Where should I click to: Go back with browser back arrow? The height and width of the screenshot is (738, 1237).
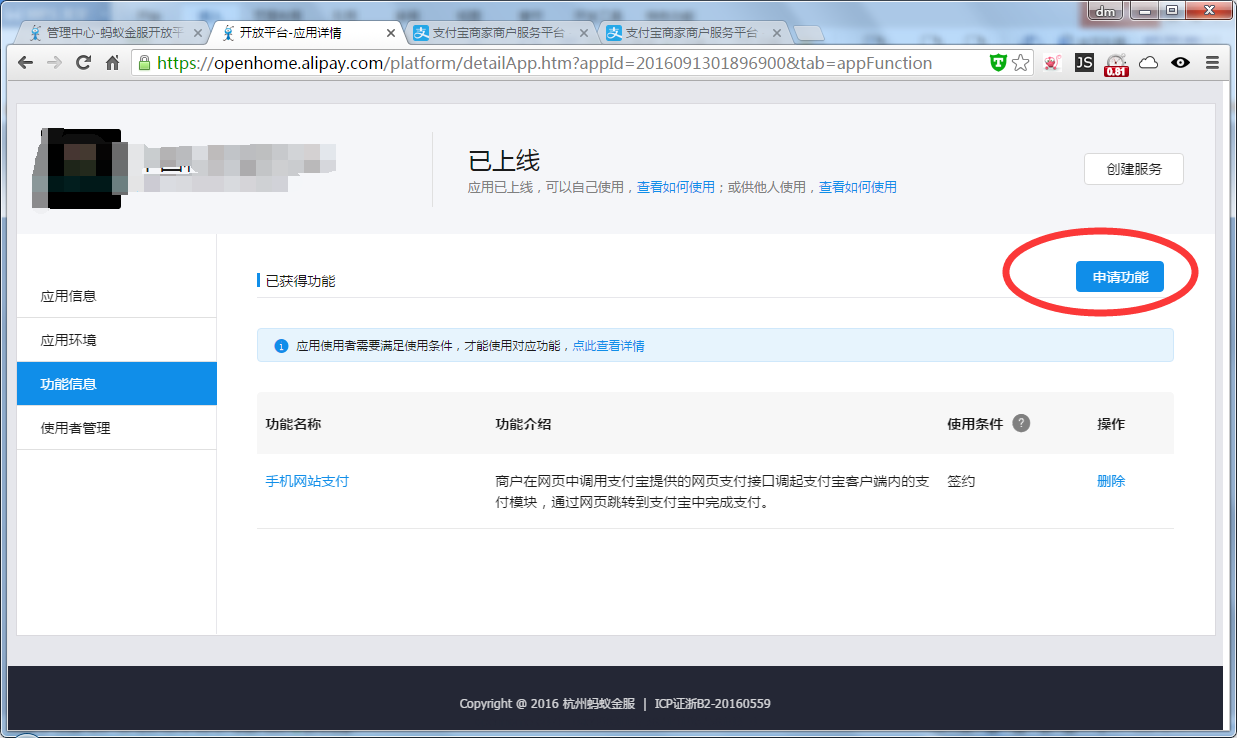(x=26, y=62)
